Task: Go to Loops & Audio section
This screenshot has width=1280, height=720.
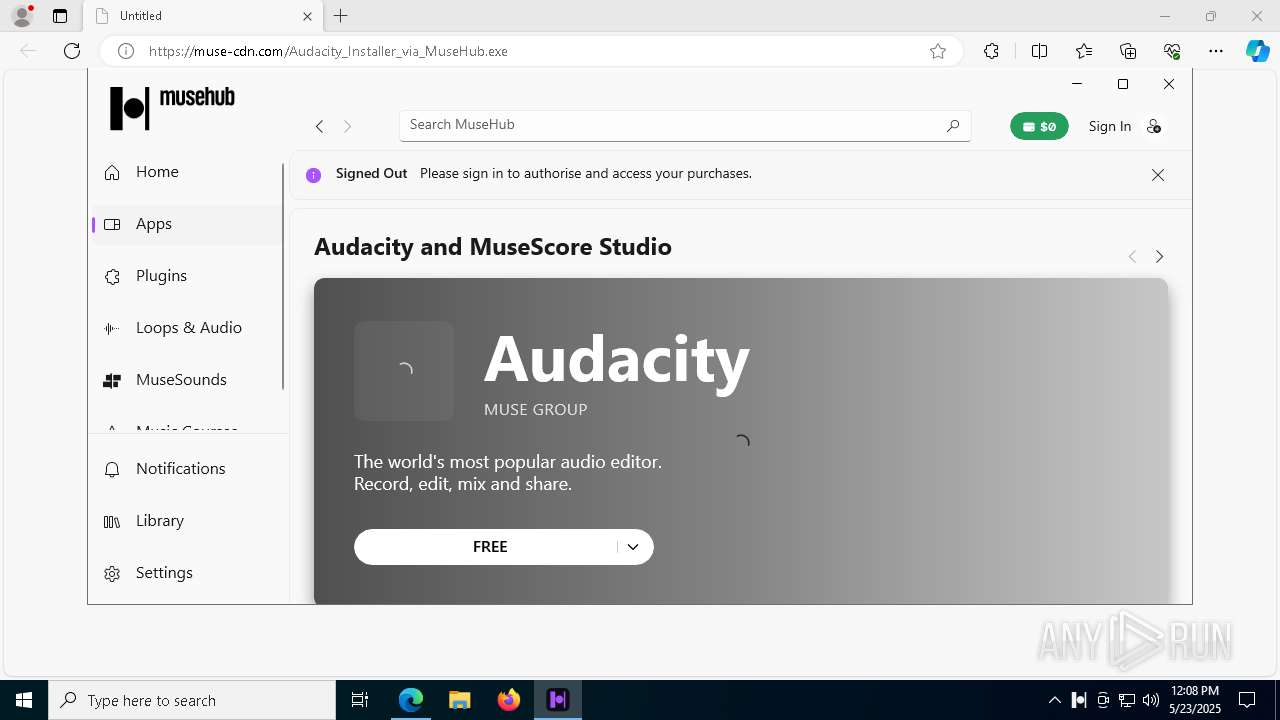Action: tap(186, 328)
